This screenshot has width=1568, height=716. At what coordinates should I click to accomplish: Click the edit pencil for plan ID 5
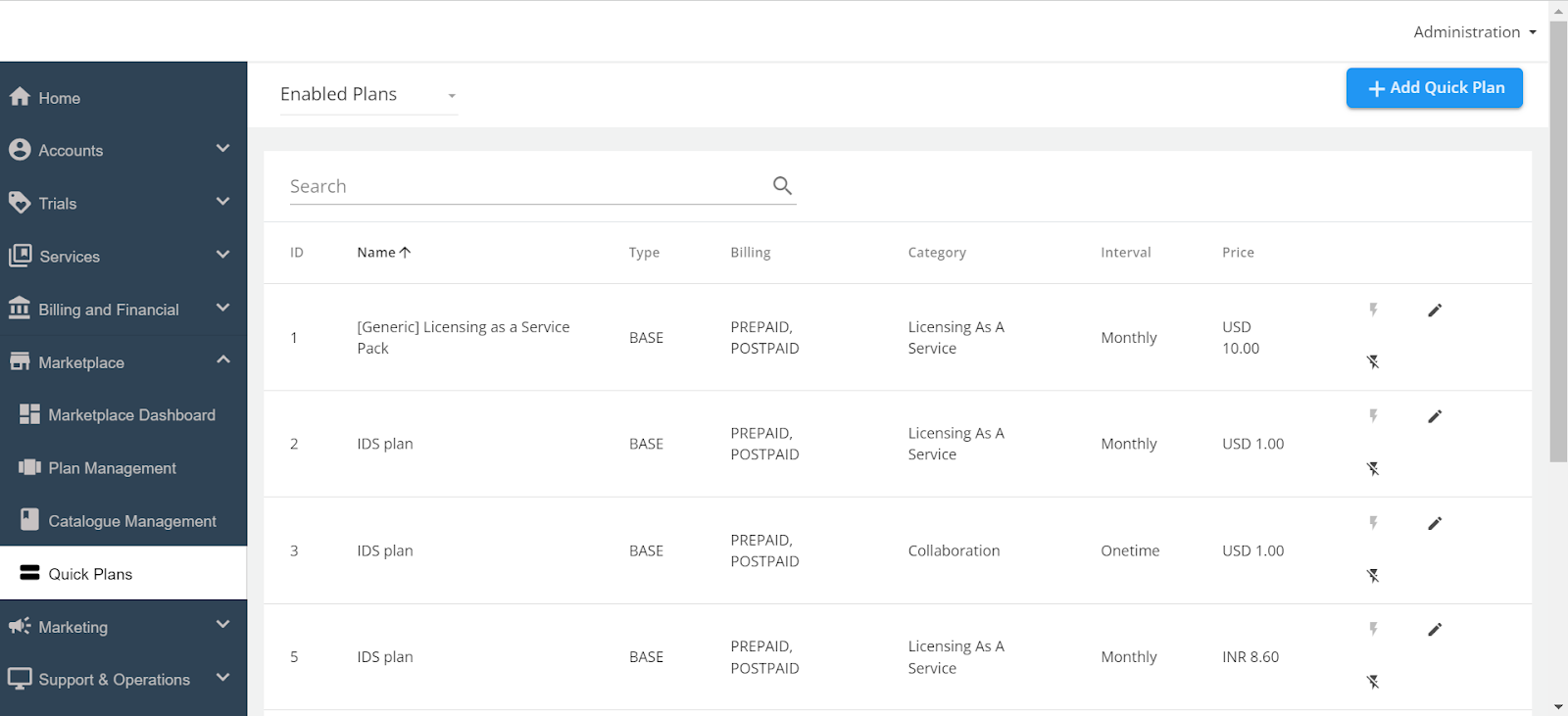click(x=1434, y=630)
